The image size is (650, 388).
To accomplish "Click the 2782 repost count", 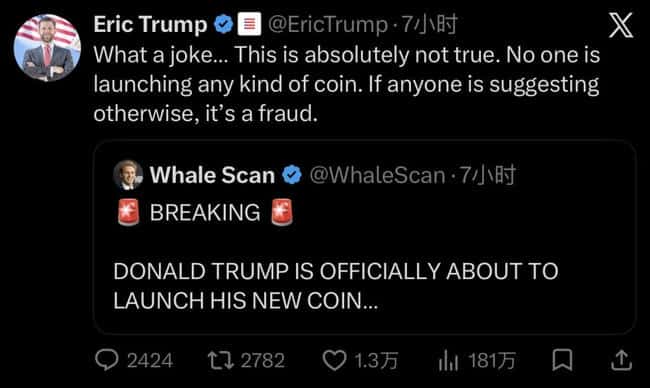I will [263, 360].
